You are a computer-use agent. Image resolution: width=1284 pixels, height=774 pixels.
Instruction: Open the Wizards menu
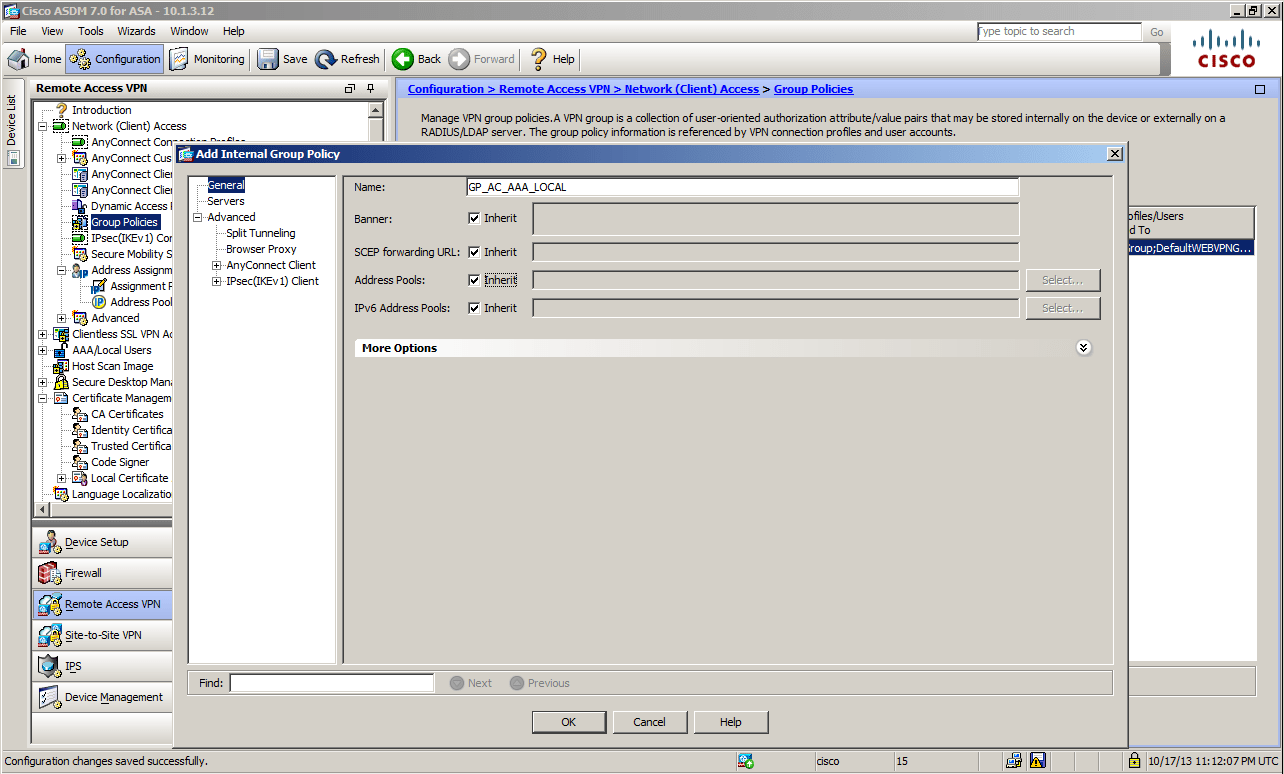(137, 31)
